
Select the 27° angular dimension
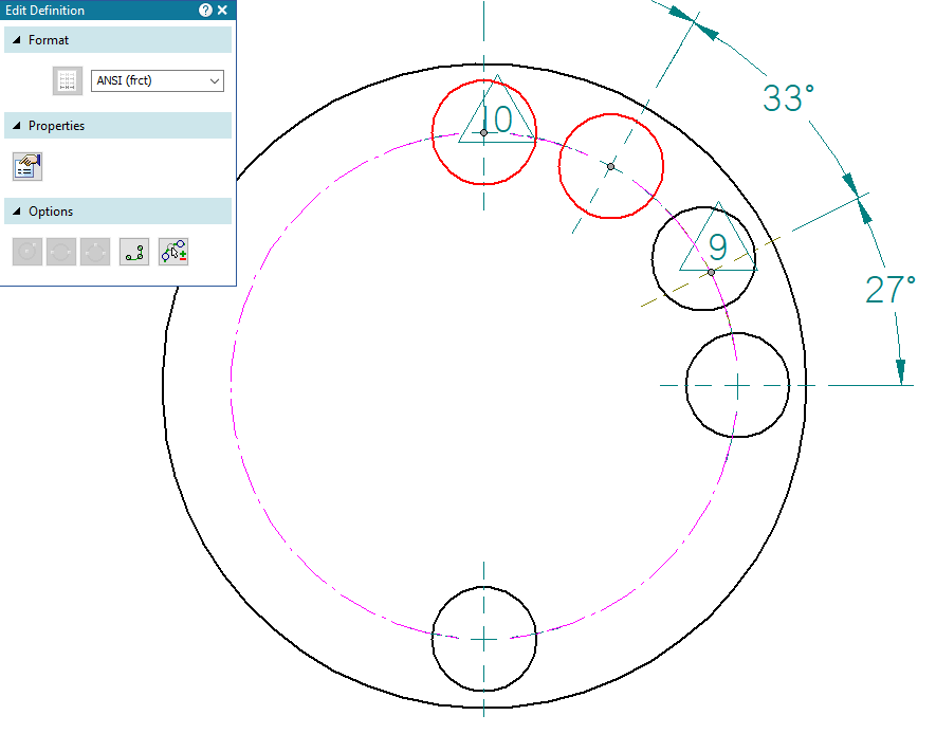[x=890, y=290]
